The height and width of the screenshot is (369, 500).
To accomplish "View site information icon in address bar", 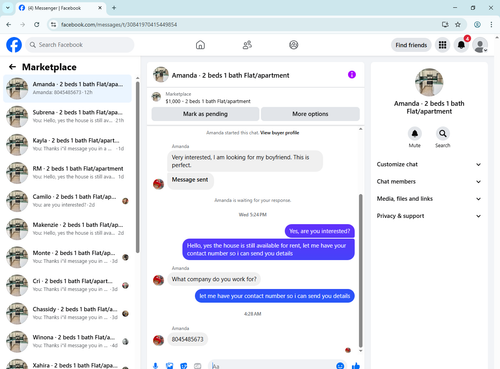I will (x=53, y=24).
